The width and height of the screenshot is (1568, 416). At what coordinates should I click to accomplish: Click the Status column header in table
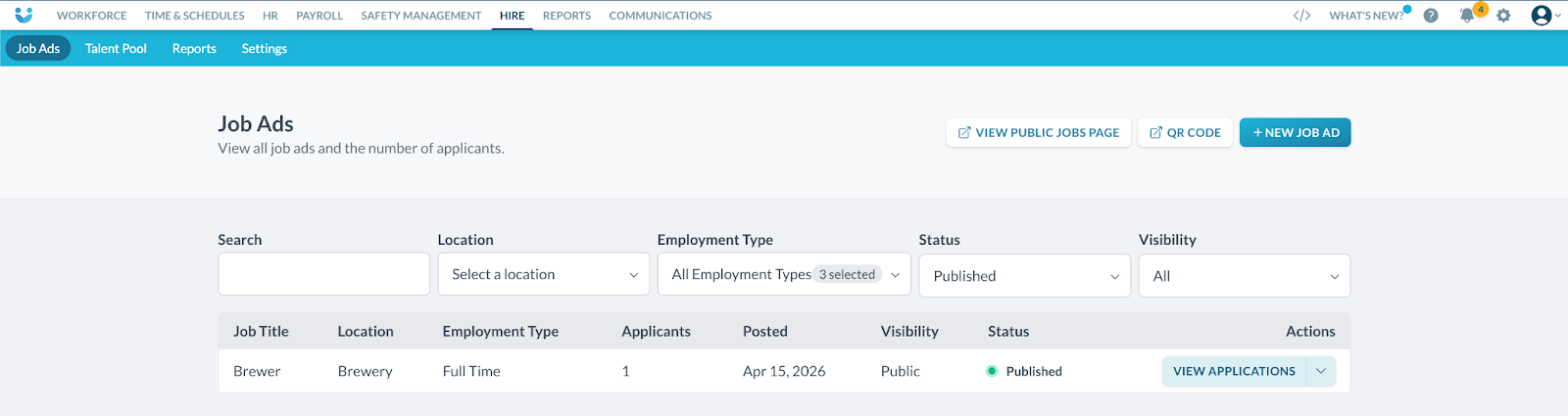[1008, 331]
